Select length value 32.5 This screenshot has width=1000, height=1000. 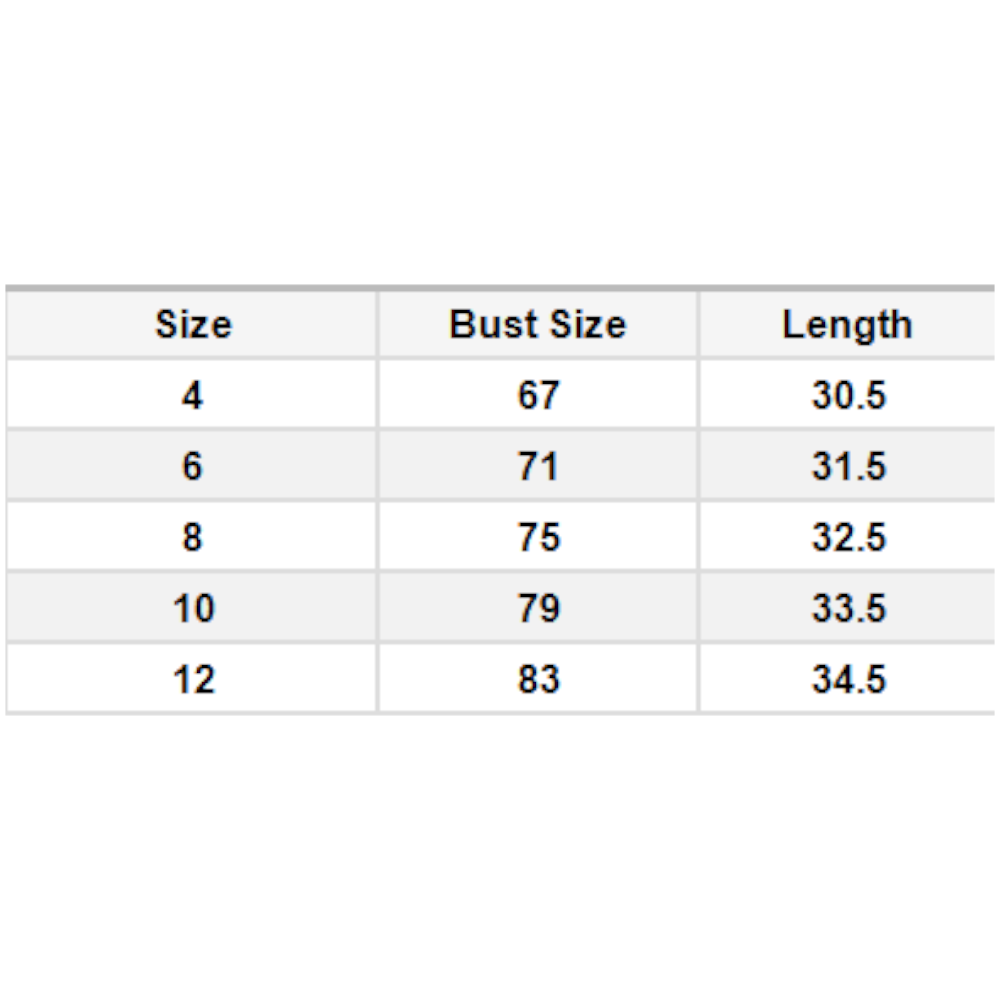tap(848, 536)
